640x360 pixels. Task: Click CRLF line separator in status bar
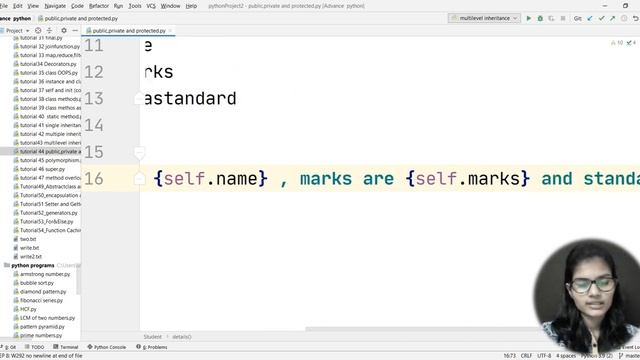(526, 356)
